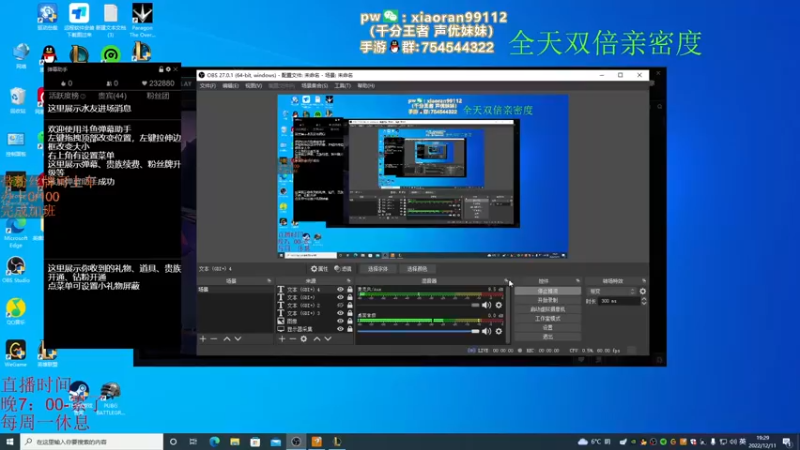Mute the desktop audio speaker icon
This screenshot has height=450, width=800.
click(487, 331)
